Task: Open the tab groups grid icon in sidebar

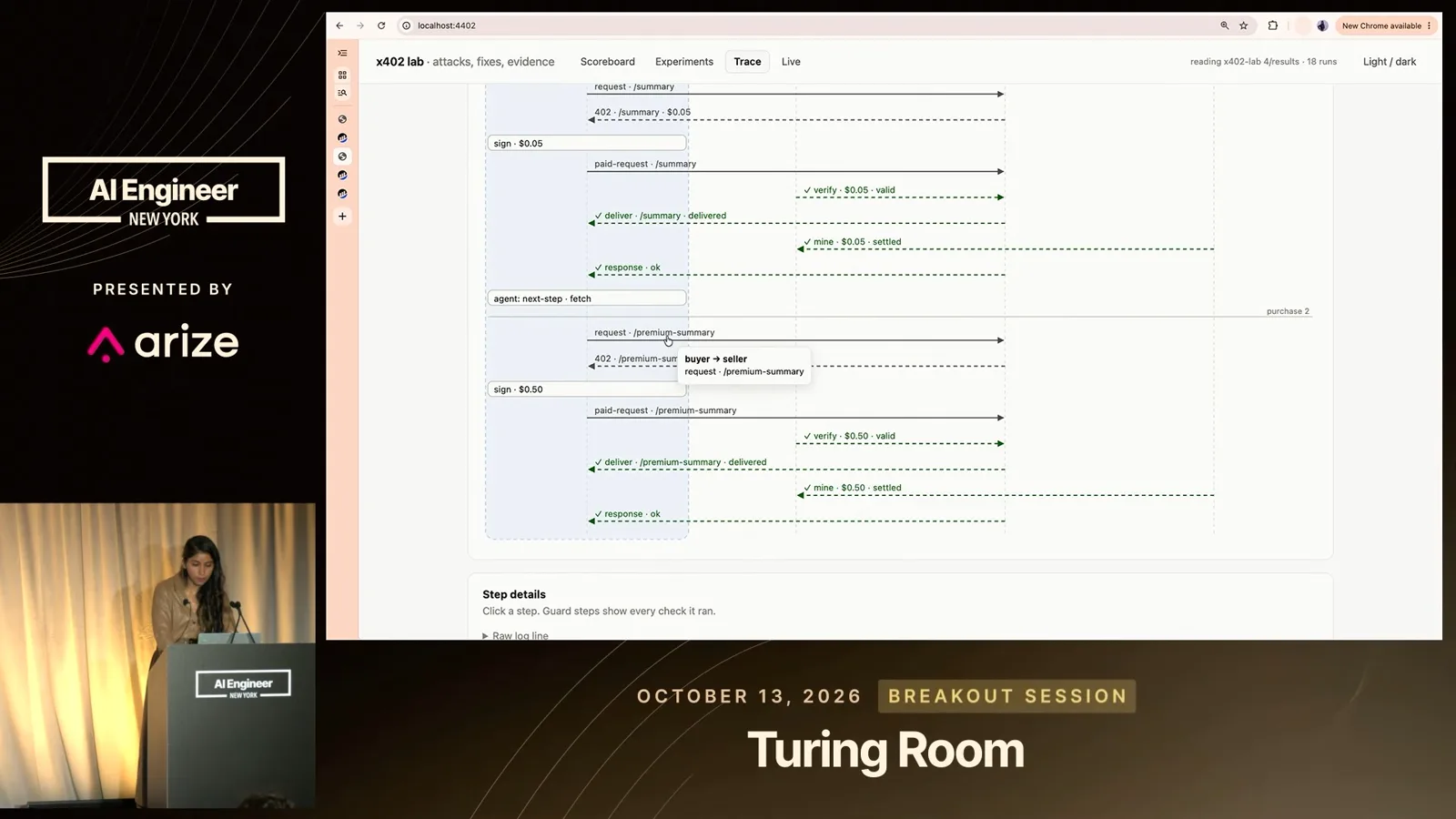Action: coord(342,75)
